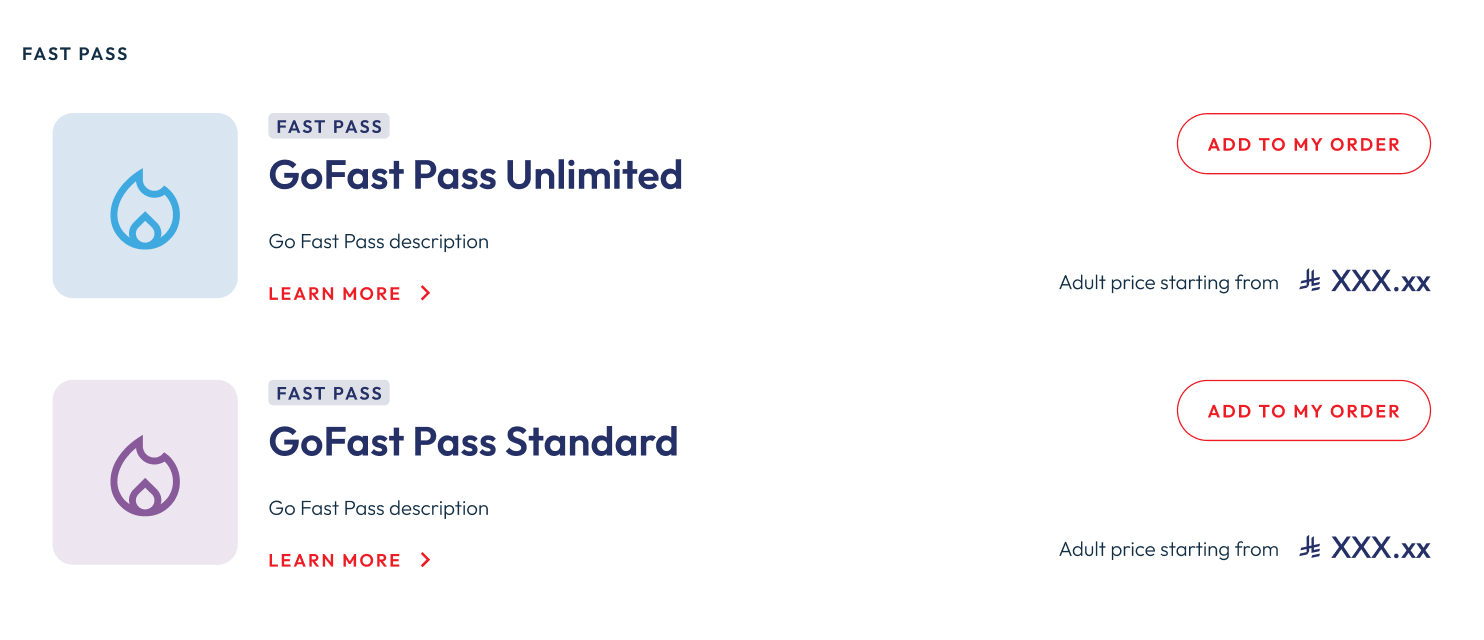This screenshot has height=640, width=1484.
Task: Open Learn More for GoFast Pass Unlimited
Action: pyautogui.click(x=335, y=294)
